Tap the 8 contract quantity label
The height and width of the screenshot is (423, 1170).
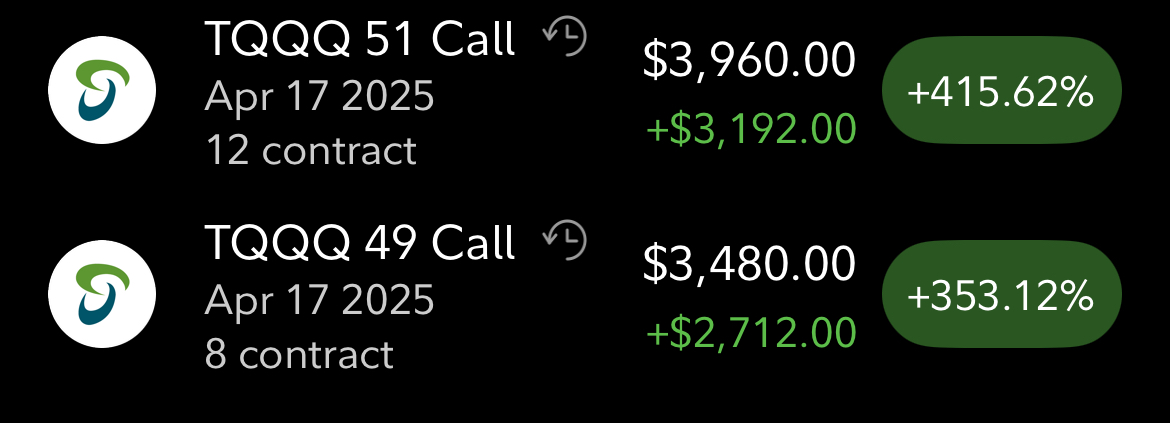click(x=299, y=354)
